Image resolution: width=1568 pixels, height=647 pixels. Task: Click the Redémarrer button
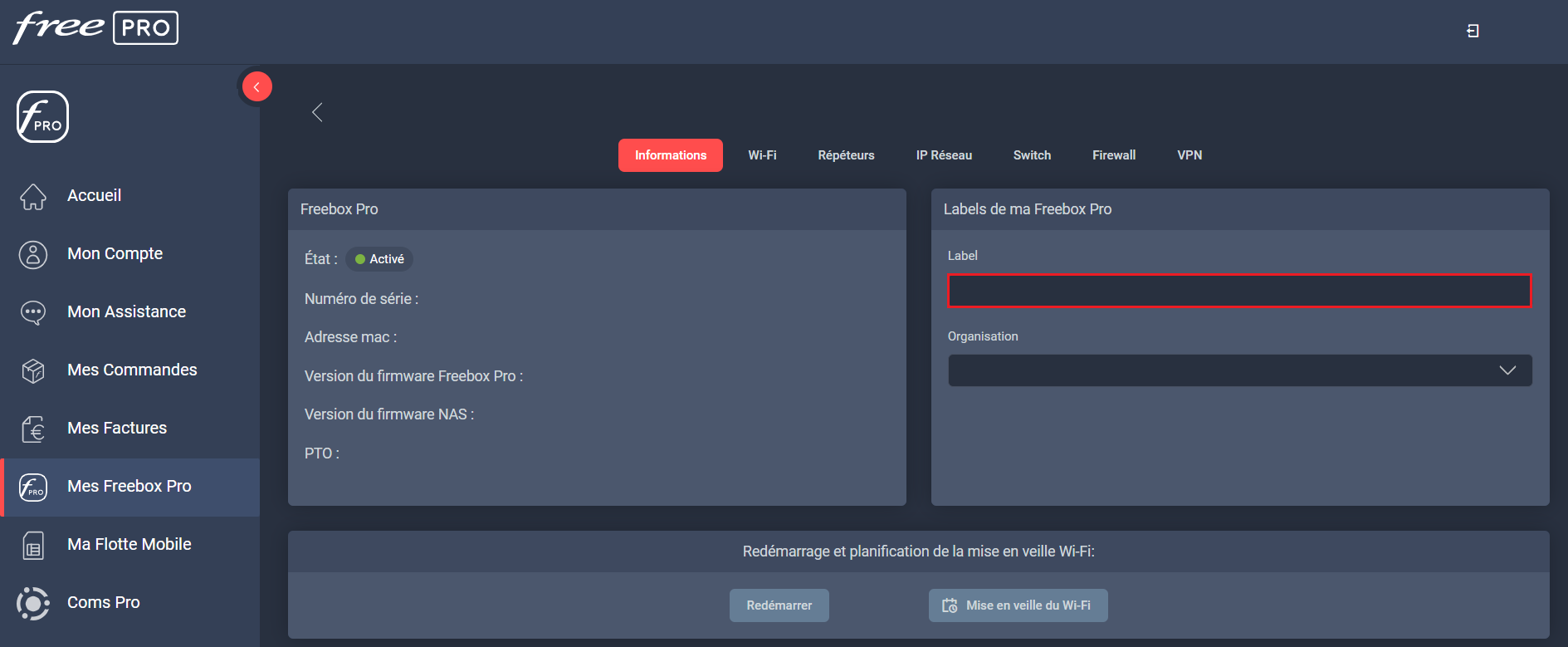779,605
